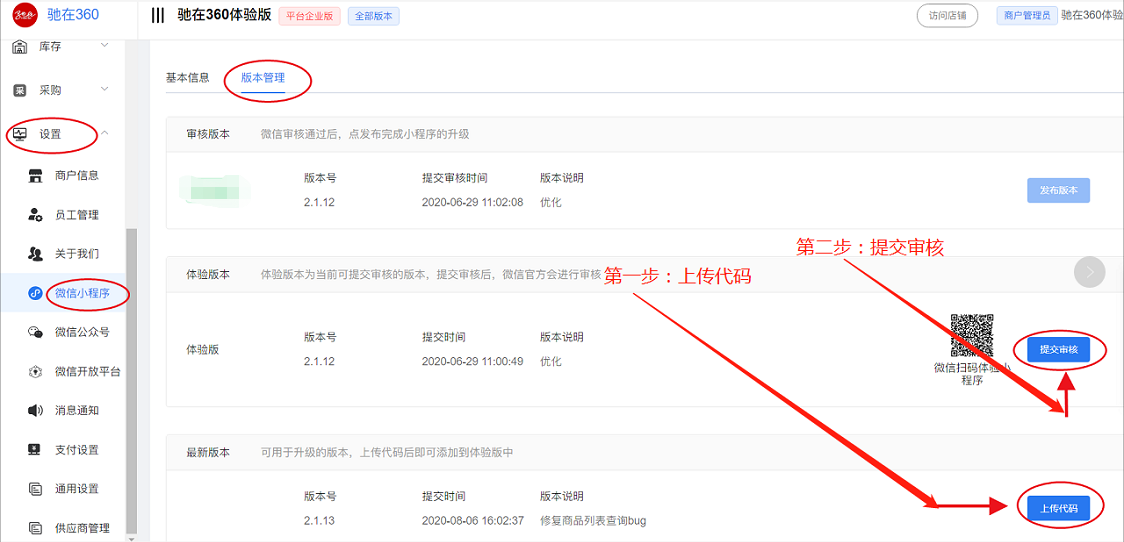This screenshot has width=1124, height=542.
Task: Click the 最新版本 section heading
Action: point(209,452)
